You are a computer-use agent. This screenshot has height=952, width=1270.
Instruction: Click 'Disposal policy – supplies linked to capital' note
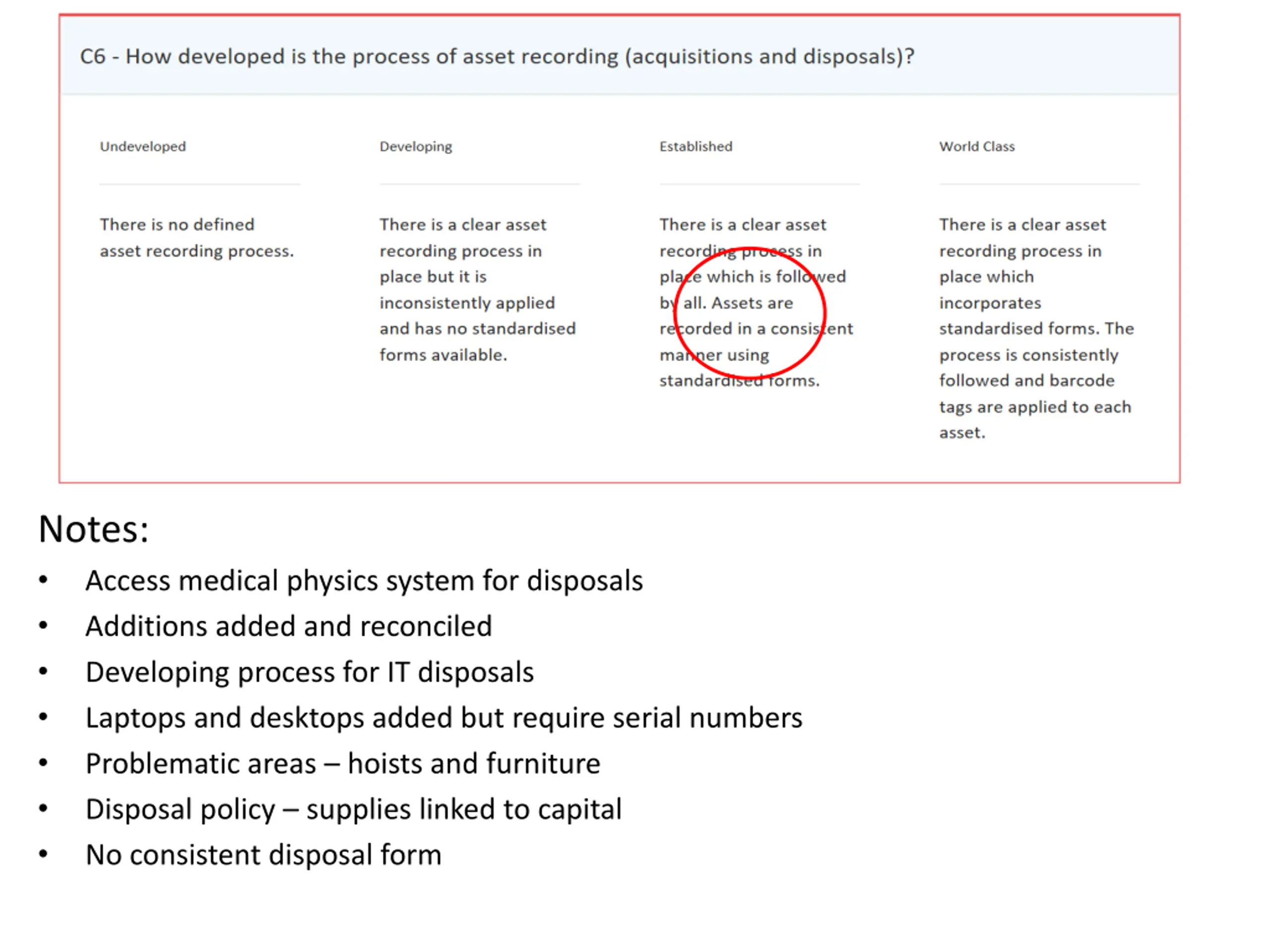point(354,810)
